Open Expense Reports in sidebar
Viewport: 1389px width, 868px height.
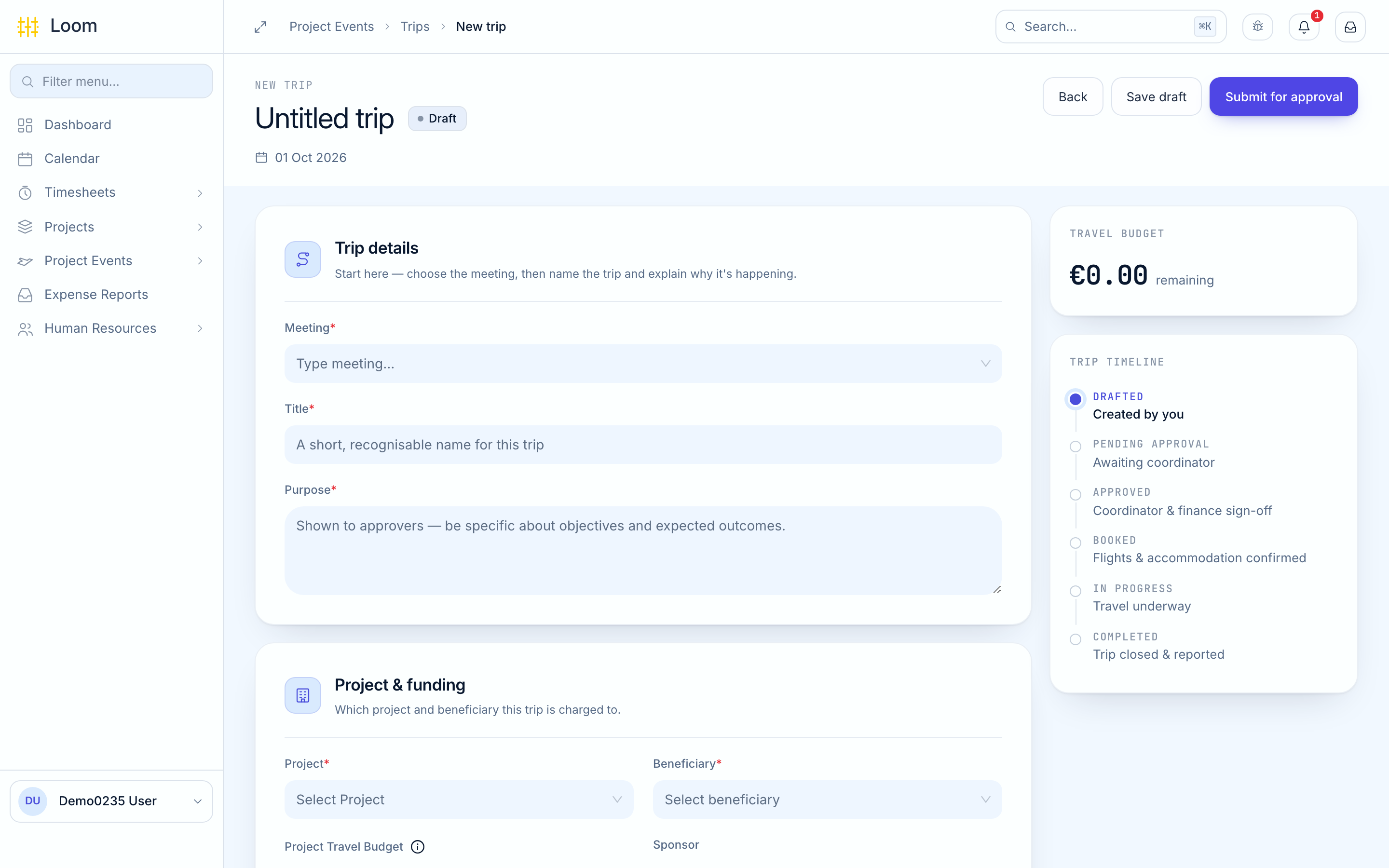111,295
